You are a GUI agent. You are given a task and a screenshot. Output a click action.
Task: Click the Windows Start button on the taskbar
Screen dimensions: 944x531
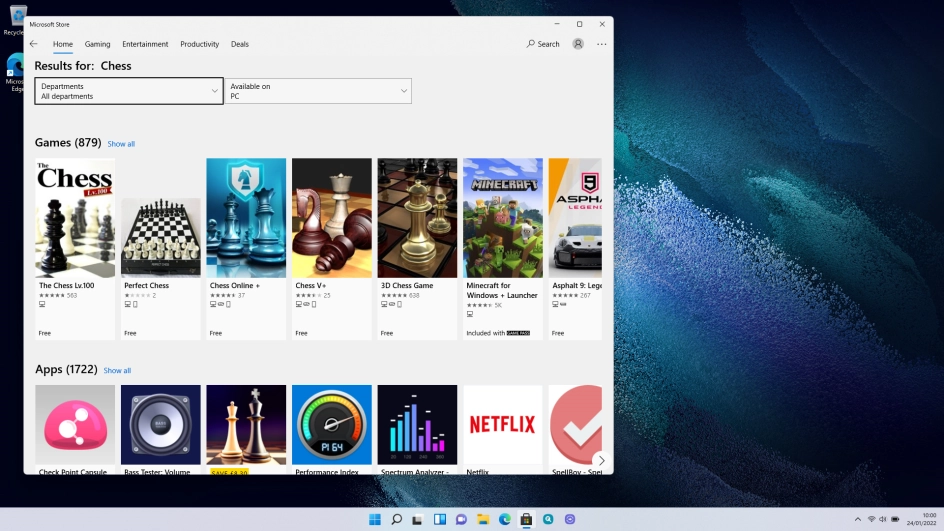click(x=375, y=519)
